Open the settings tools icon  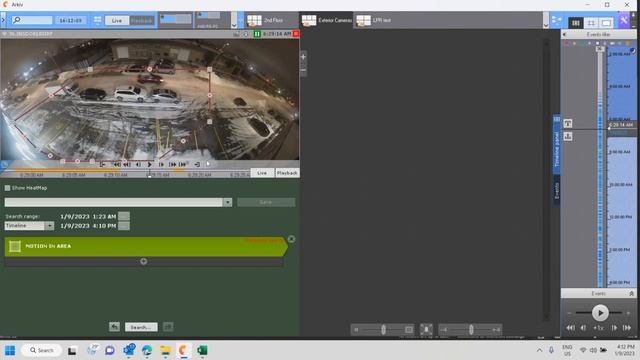point(624,20)
